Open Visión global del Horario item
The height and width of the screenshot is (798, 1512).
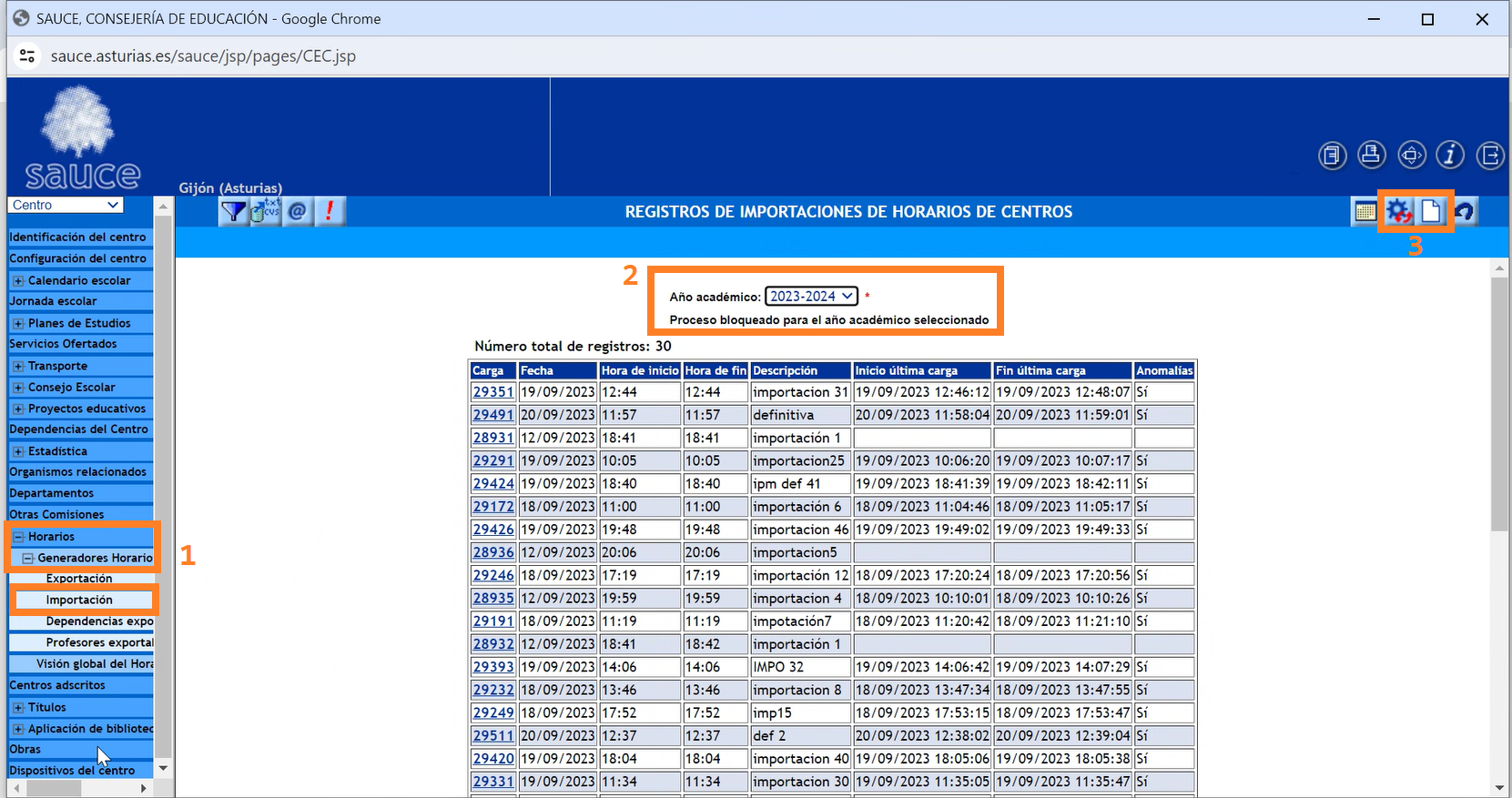pos(95,665)
